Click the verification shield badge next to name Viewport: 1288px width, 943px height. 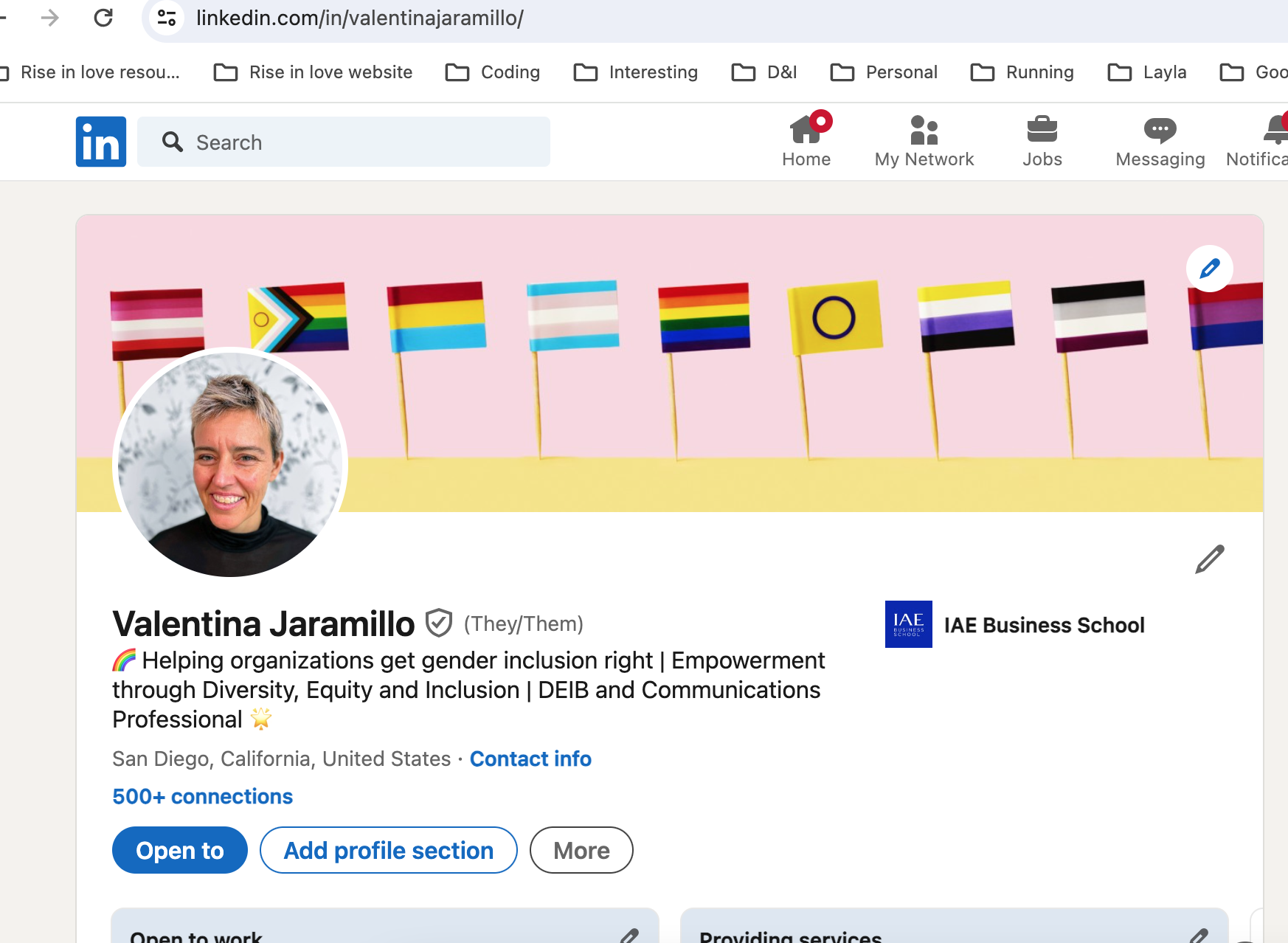pos(439,624)
